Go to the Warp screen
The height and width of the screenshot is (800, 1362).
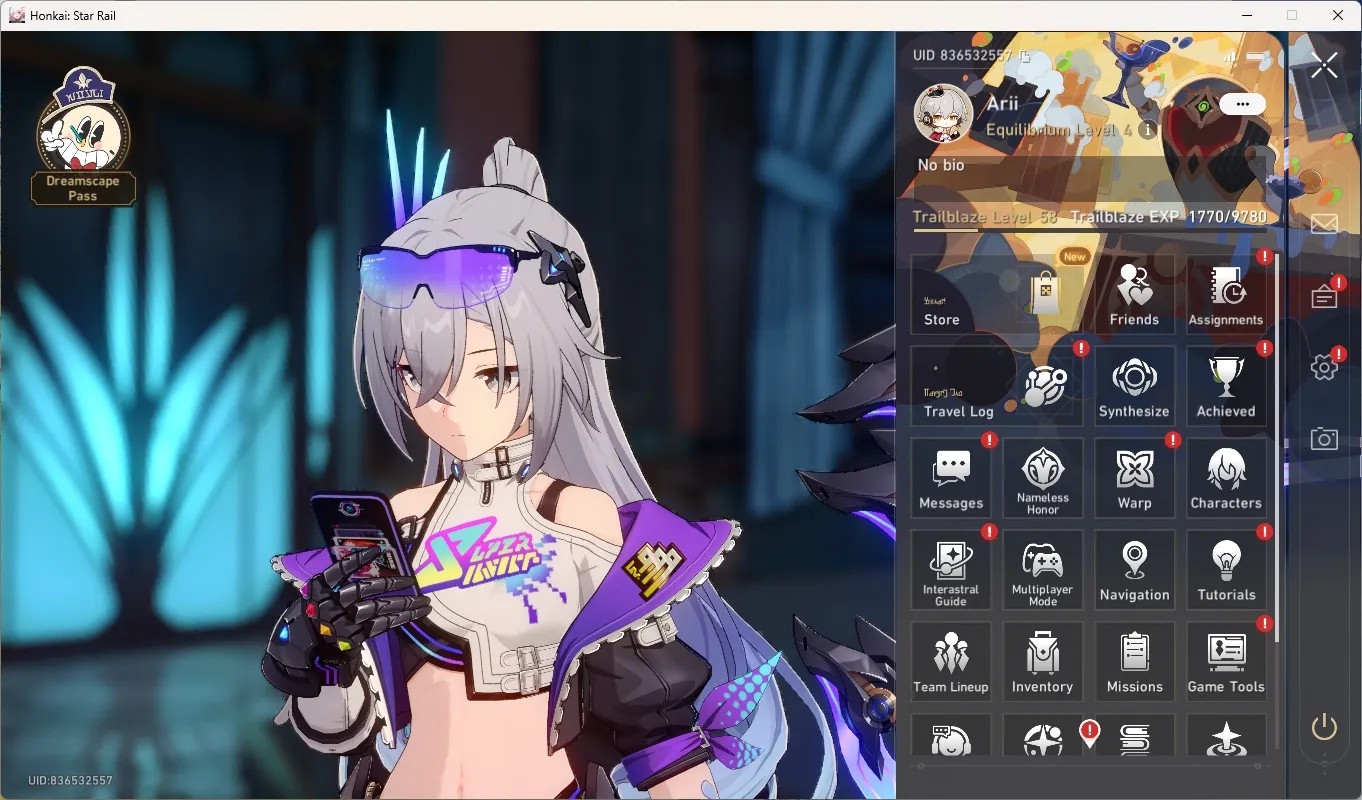[x=1134, y=478]
